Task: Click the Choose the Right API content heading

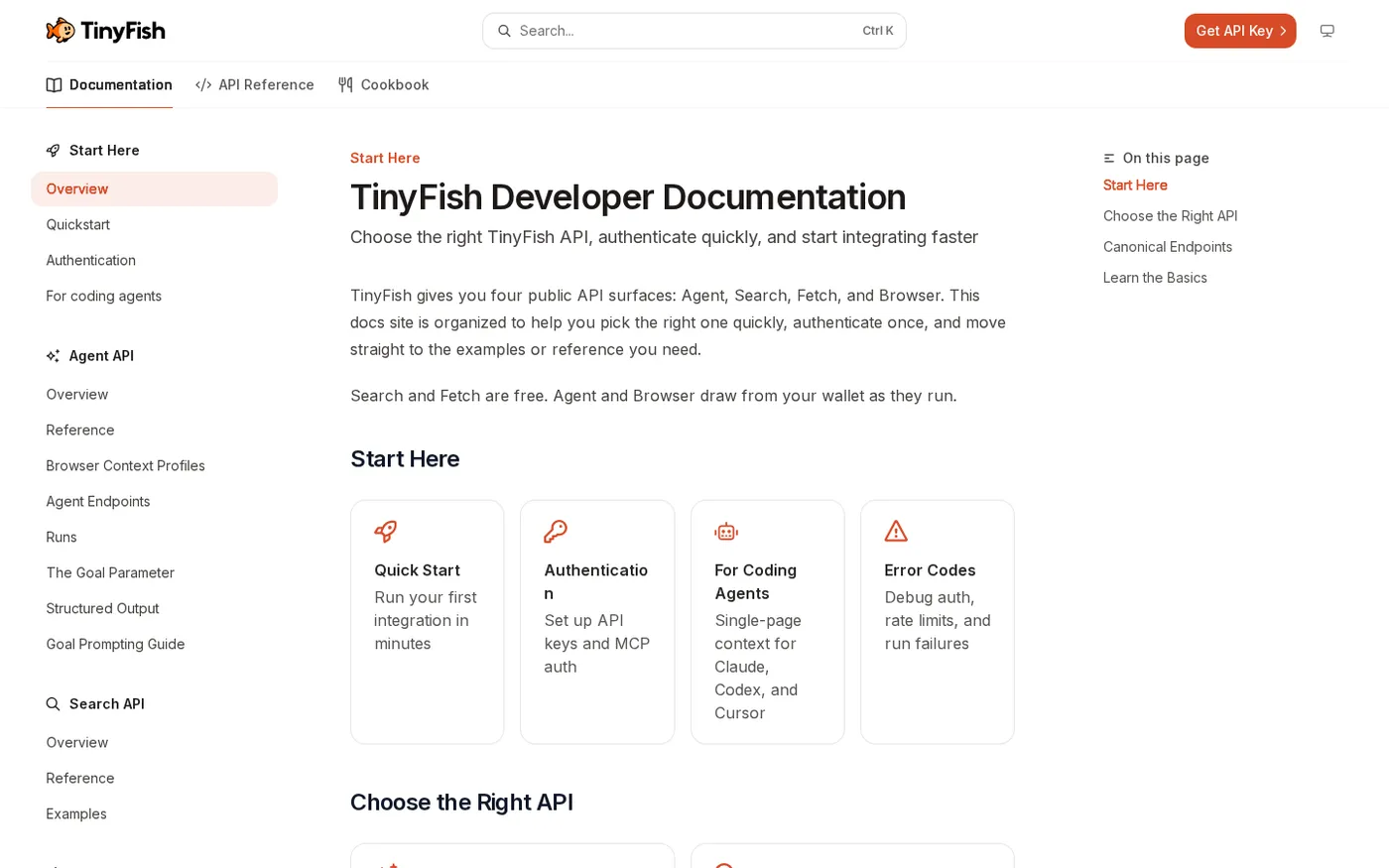Action: coord(461,803)
